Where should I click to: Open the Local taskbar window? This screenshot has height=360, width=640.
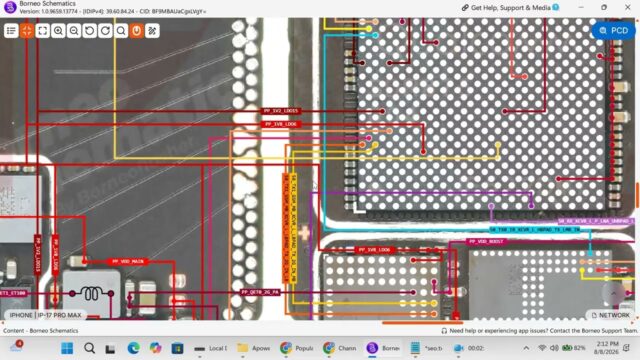pyautogui.click(x=211, y=348)
